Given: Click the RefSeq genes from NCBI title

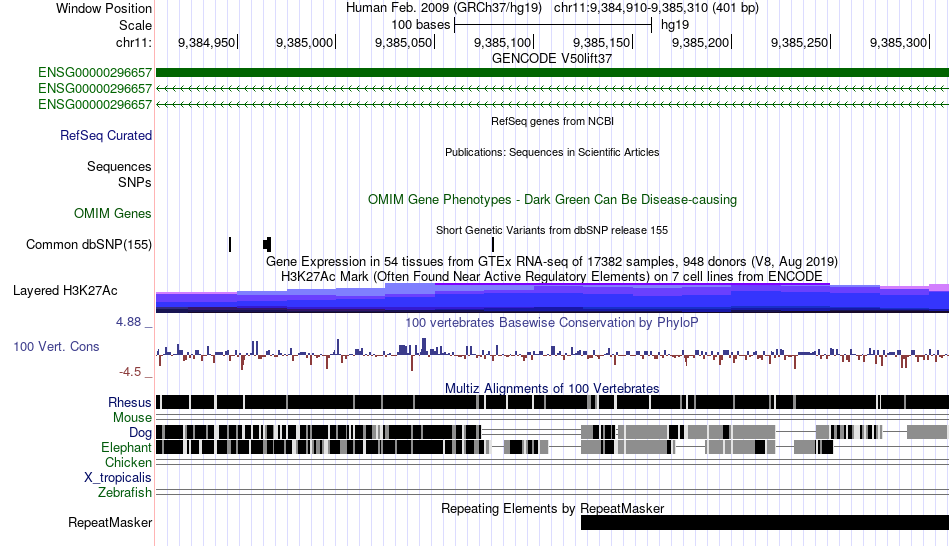Looking at the screenshot, I should pyautogui.click(x=552, y=121).
